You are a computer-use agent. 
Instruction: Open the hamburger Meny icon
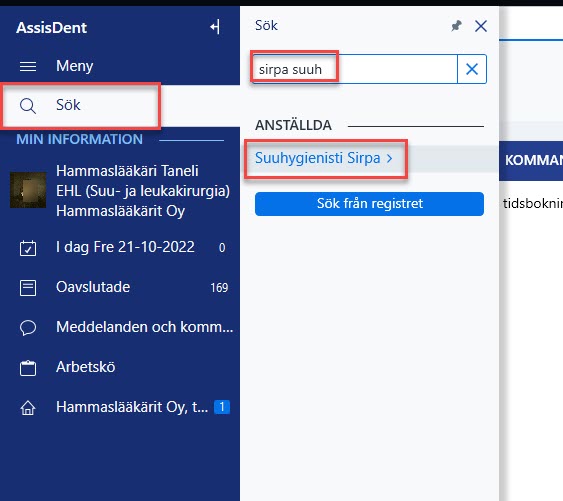(28, 66)
